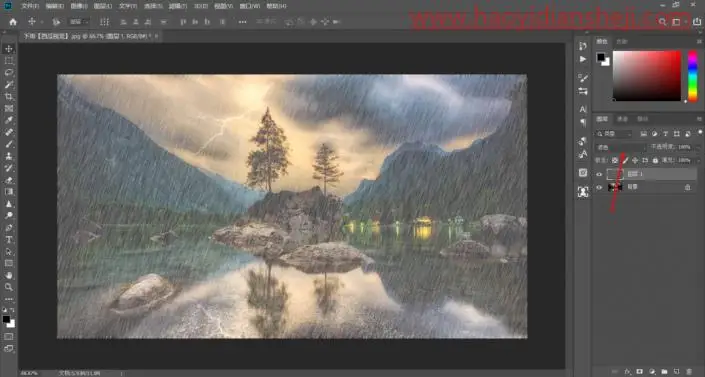Select the Spot Healing Brush tool
This screenshot has height=377, width=705.
[9, 132]
